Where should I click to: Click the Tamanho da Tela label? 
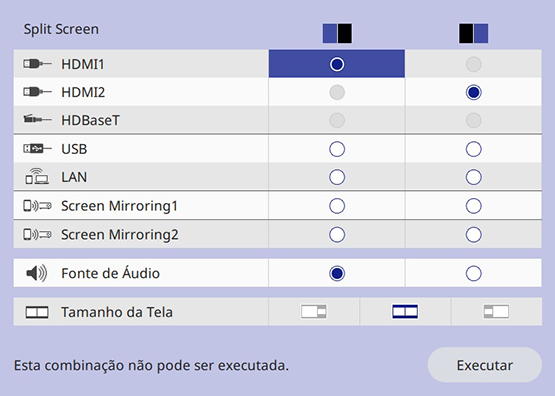(117, 312)
